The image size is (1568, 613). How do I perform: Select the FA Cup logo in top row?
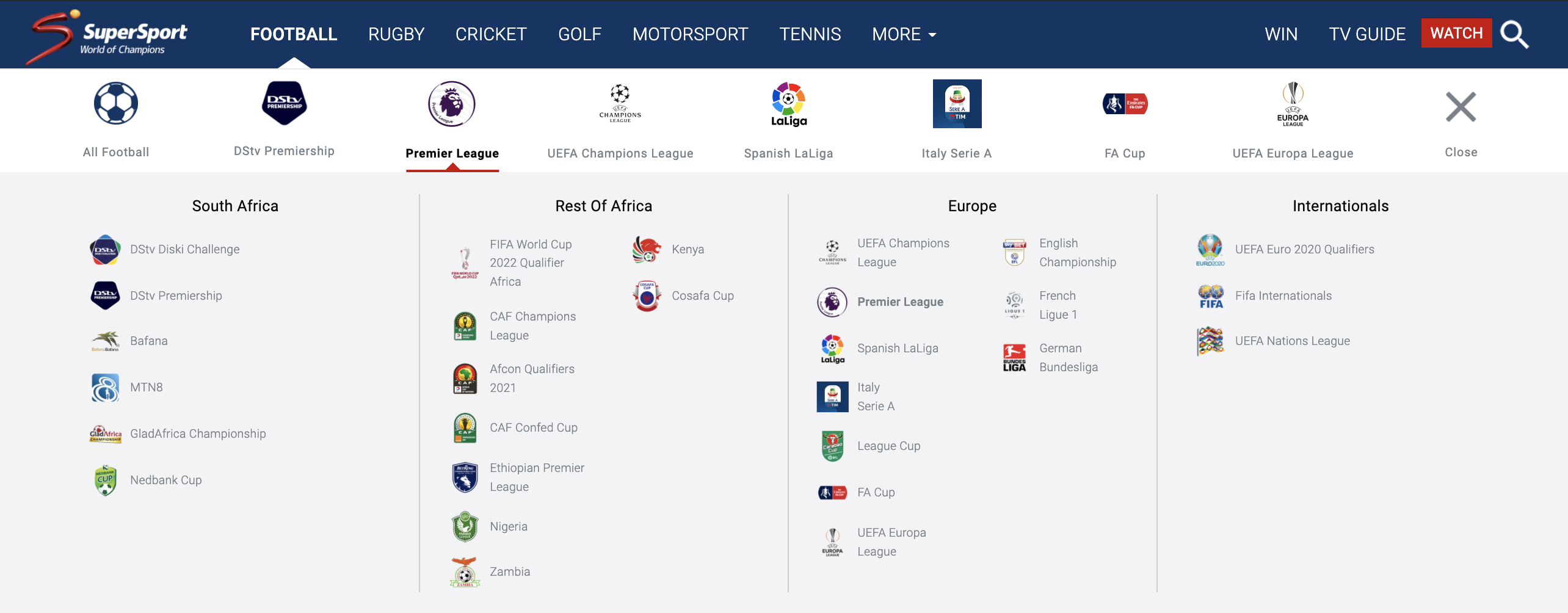pos(1125,104)
